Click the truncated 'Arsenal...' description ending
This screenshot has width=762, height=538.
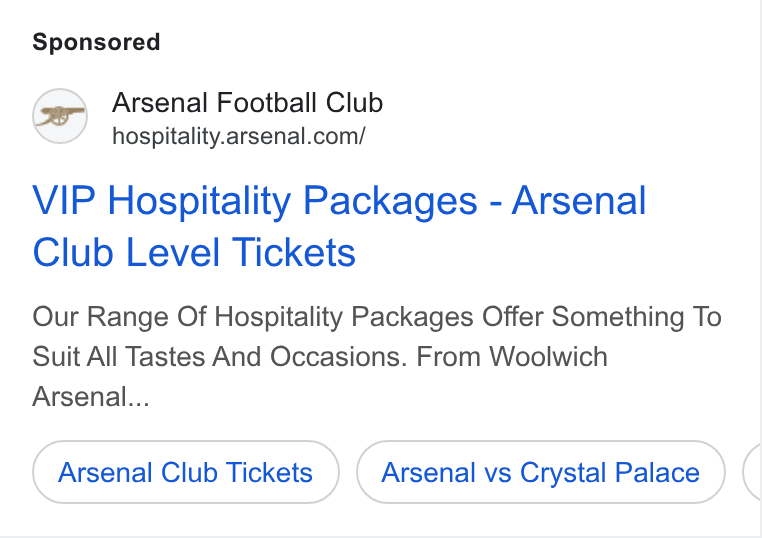point(91,397)
